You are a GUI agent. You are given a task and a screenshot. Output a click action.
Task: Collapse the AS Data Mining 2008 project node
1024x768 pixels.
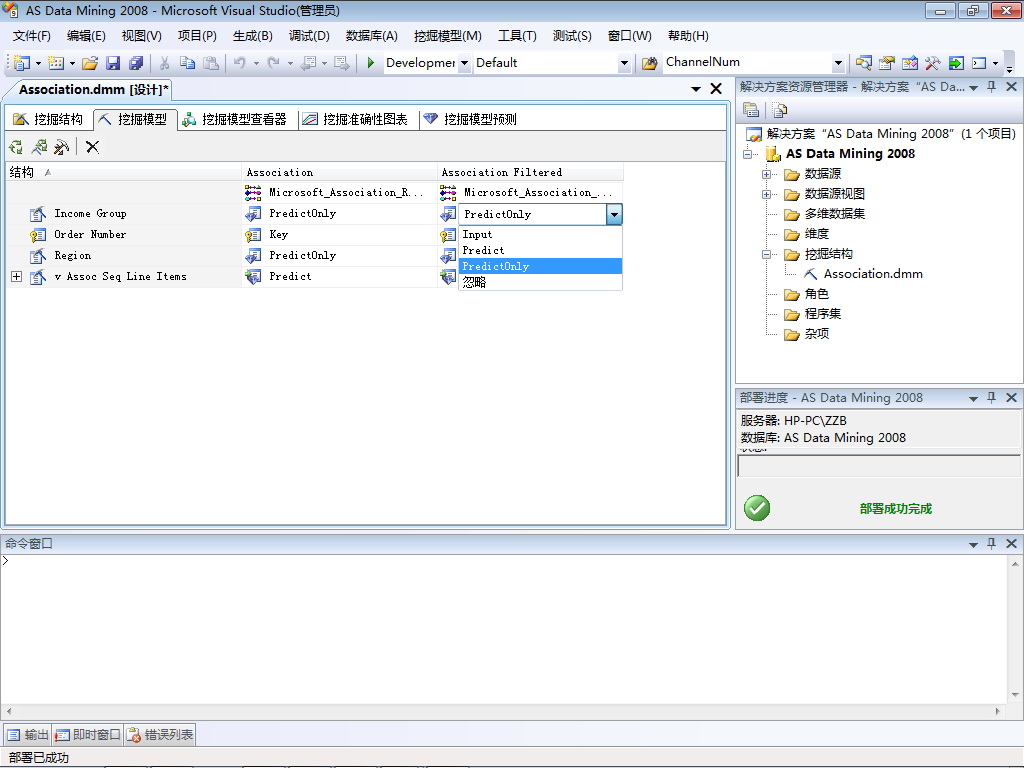point(748,155)
